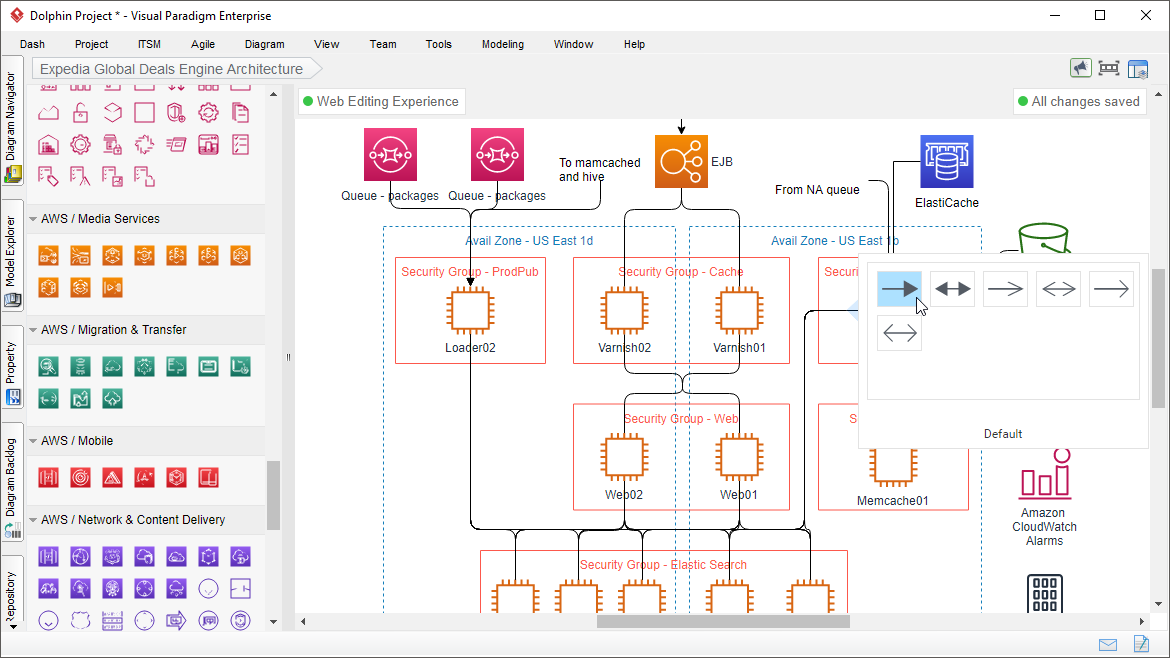Select the orange play-button Media Services icon
This screenshot has width=1170, height=658.
pos(113,287)
